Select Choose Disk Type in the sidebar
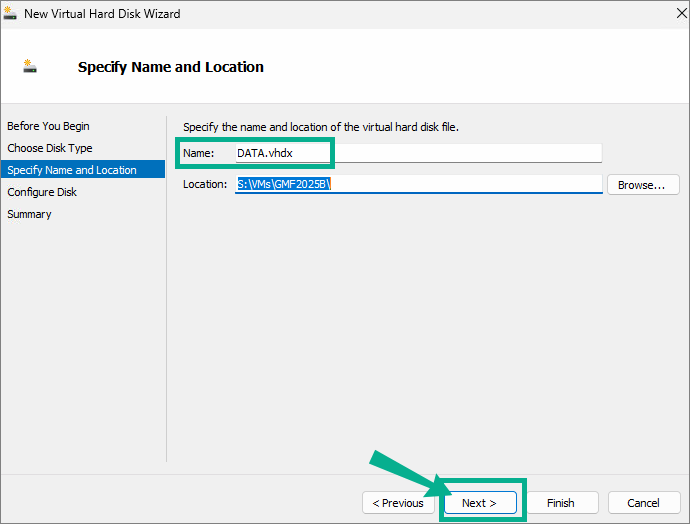 point(50,148)
